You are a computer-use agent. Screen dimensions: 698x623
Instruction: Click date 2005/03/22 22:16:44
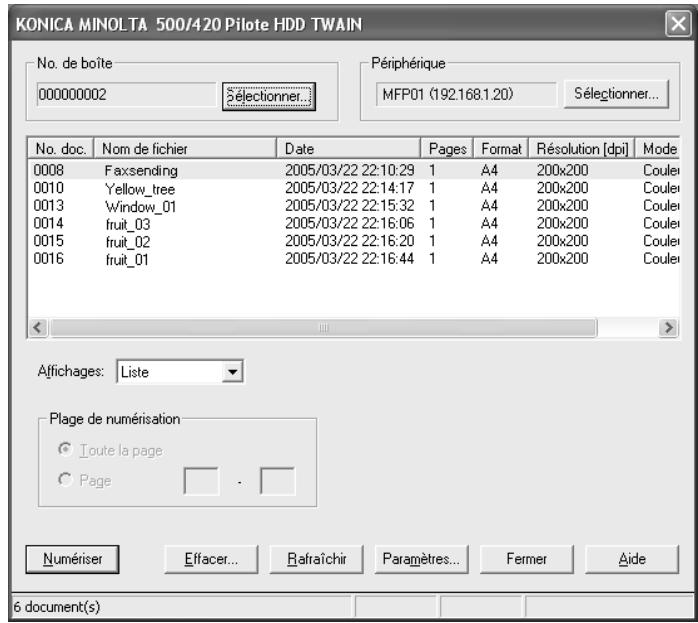click(349, 259)
